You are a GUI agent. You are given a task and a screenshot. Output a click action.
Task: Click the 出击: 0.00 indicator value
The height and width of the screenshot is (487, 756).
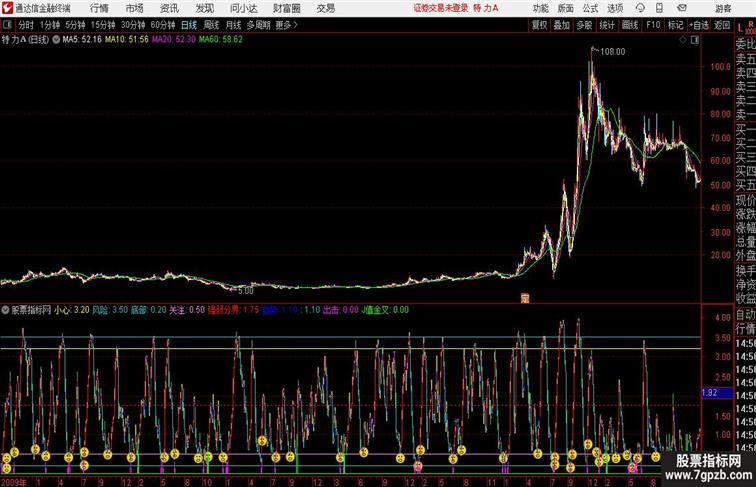click(x=341, y=310)
